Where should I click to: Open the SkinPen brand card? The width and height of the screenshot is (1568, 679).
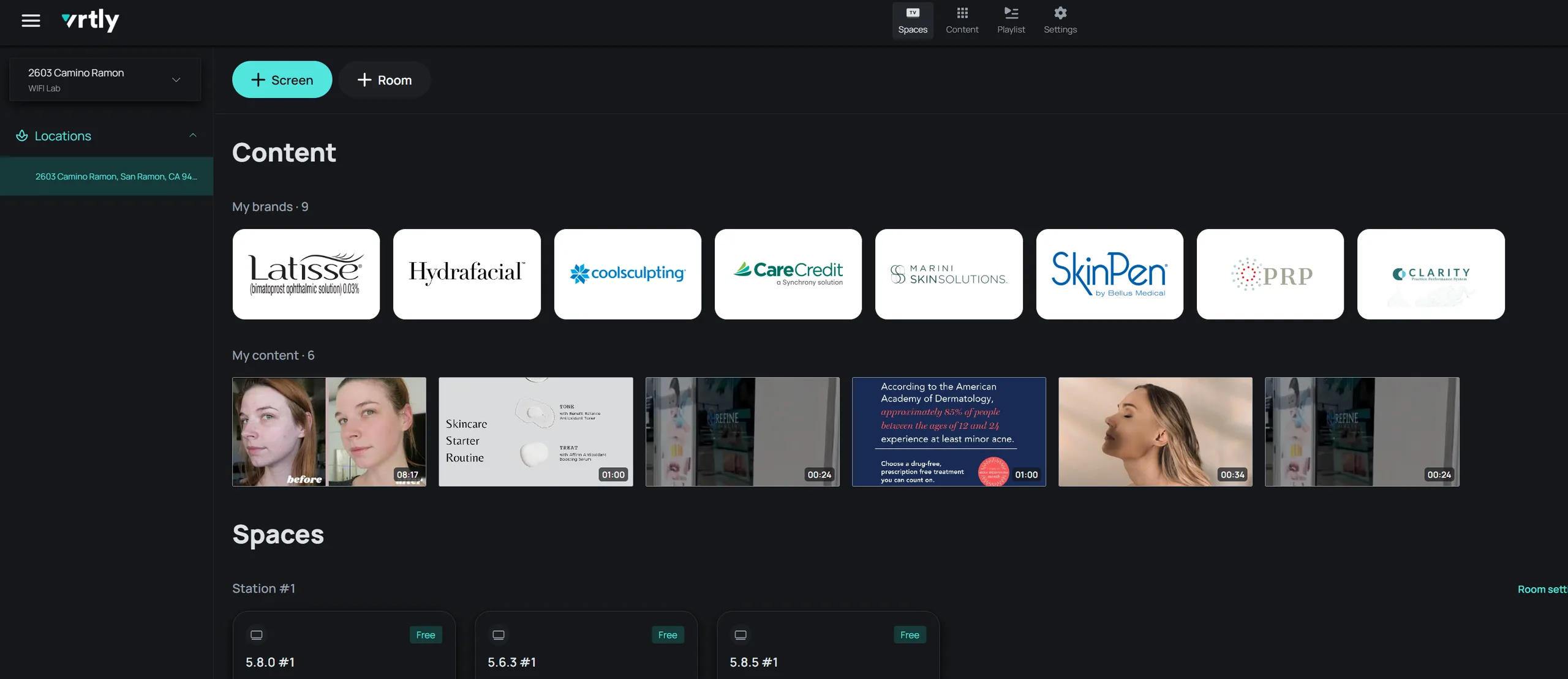point(1110,274)
